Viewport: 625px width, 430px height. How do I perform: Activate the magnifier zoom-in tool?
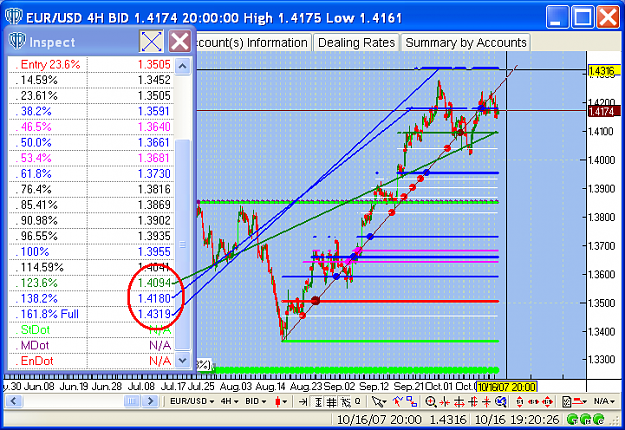point(431,402)
